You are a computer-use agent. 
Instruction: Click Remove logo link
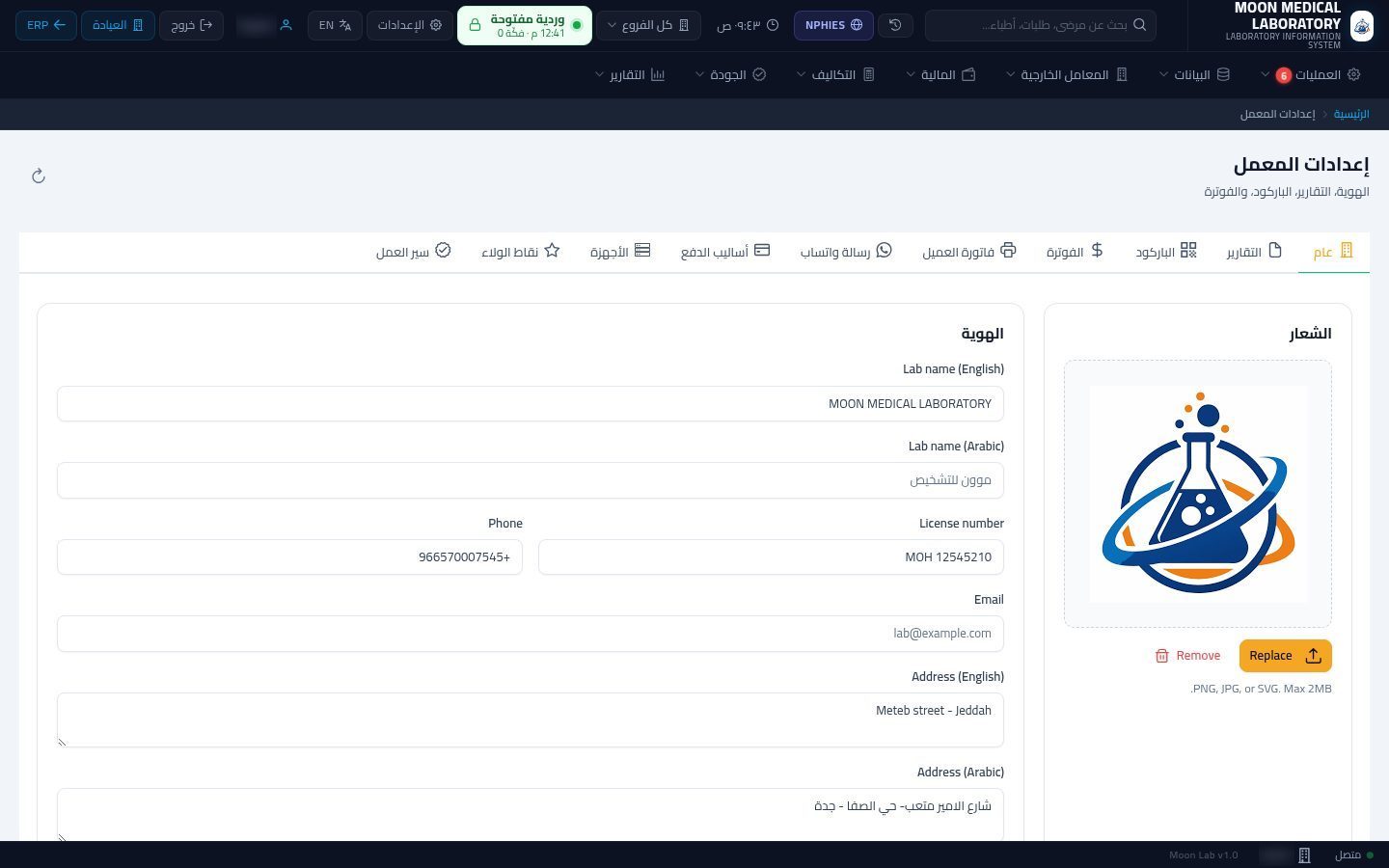coord(1187,656)
